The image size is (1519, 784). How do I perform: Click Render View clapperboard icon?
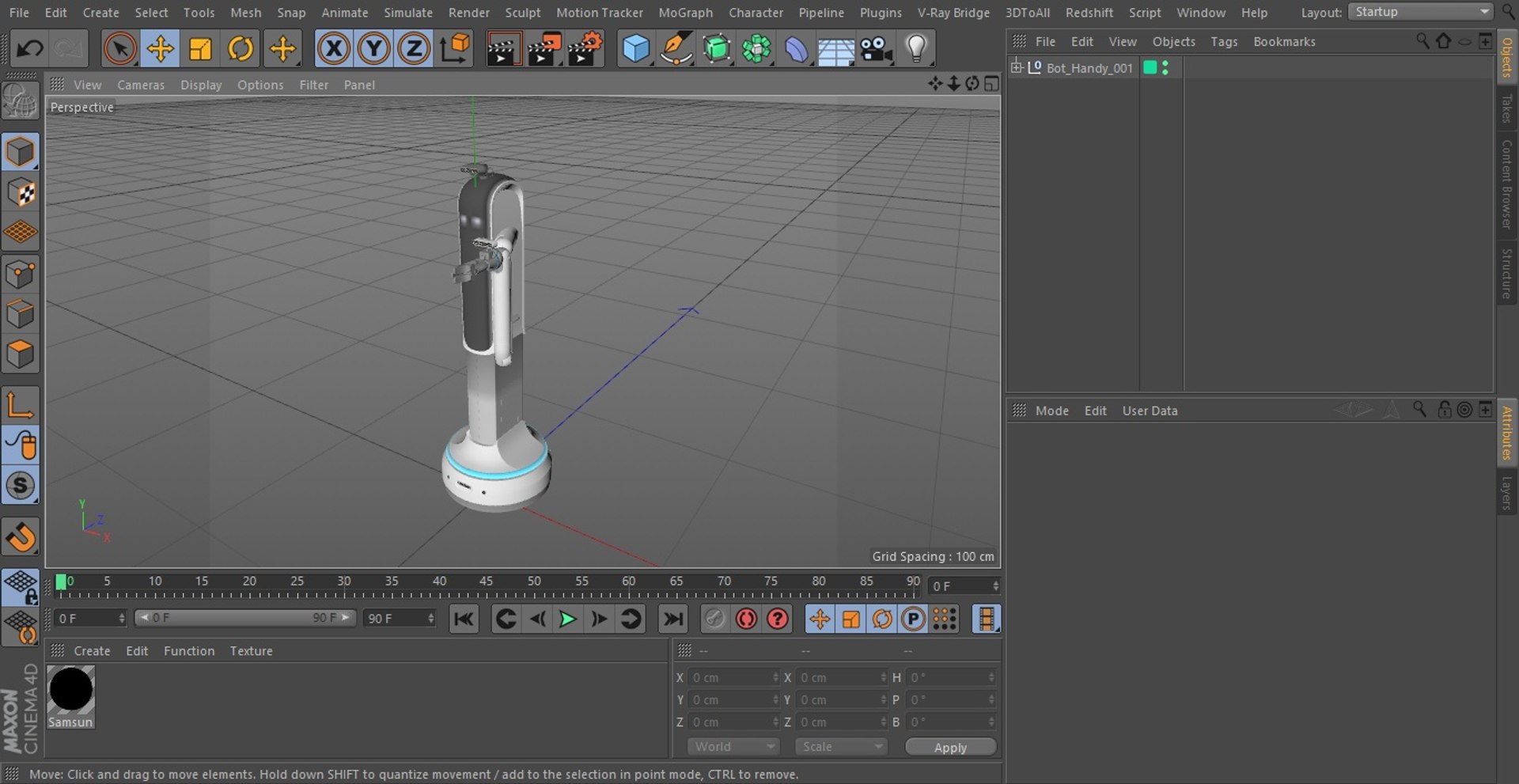[503, 49]
